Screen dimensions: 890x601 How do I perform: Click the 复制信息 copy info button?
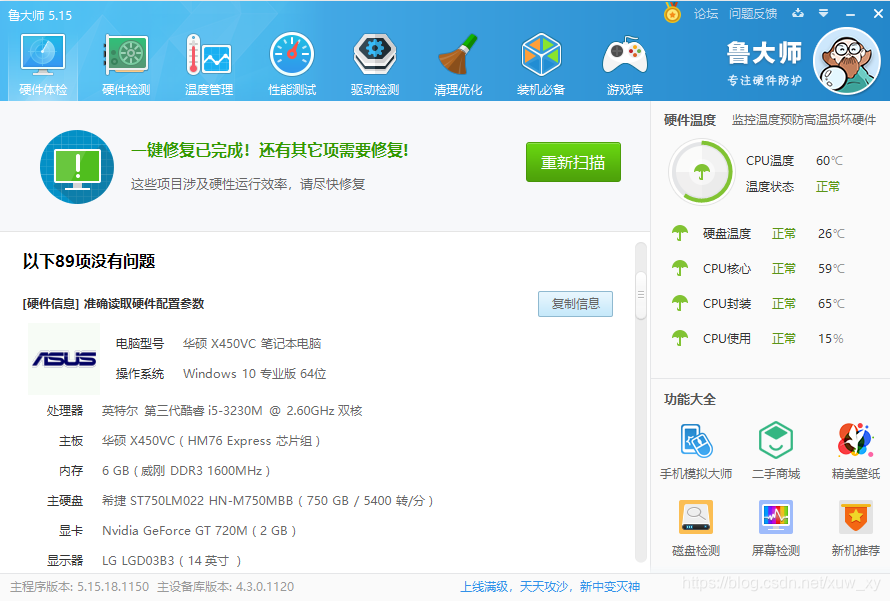pos(576,304)
